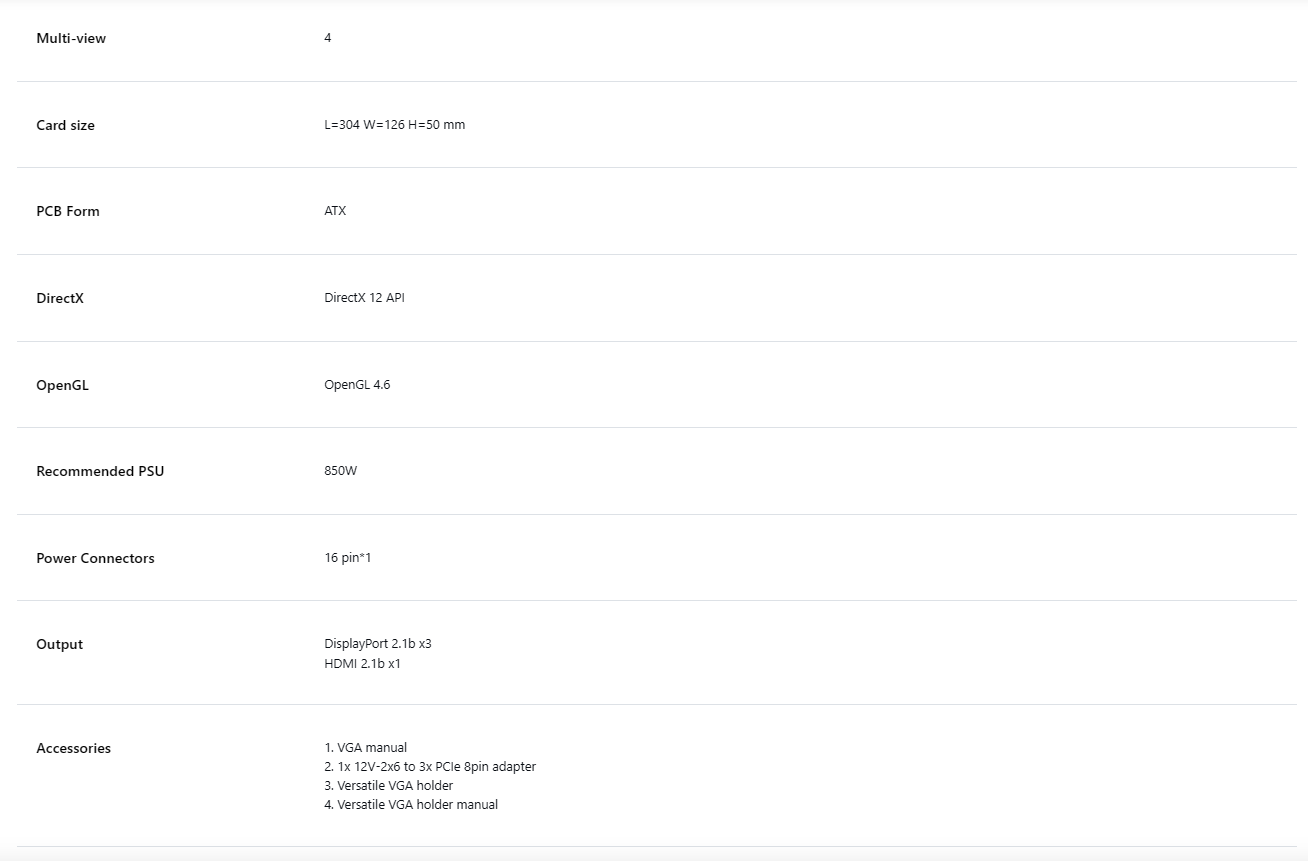Select the DirectX 12 API text
The width and height of the screenshot is (1308, 861).
point(365,298)
